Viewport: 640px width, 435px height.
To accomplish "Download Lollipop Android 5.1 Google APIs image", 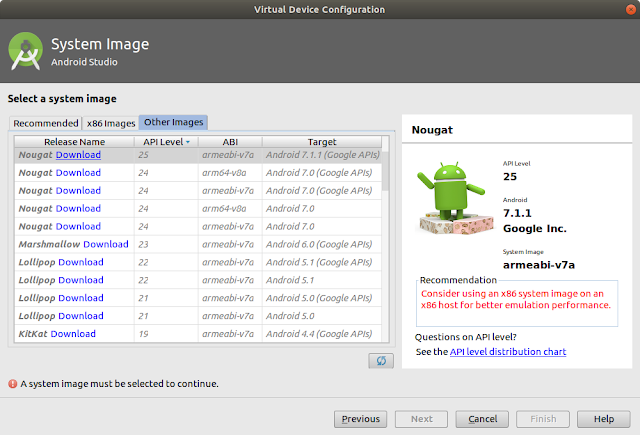I will [81, 262].
